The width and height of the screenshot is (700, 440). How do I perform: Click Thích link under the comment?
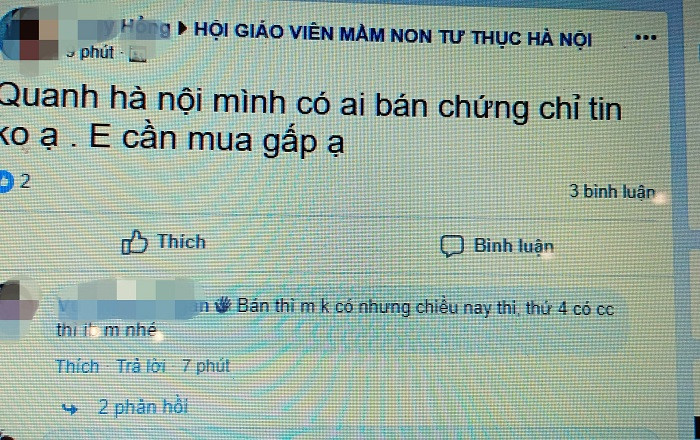(77, 366)
